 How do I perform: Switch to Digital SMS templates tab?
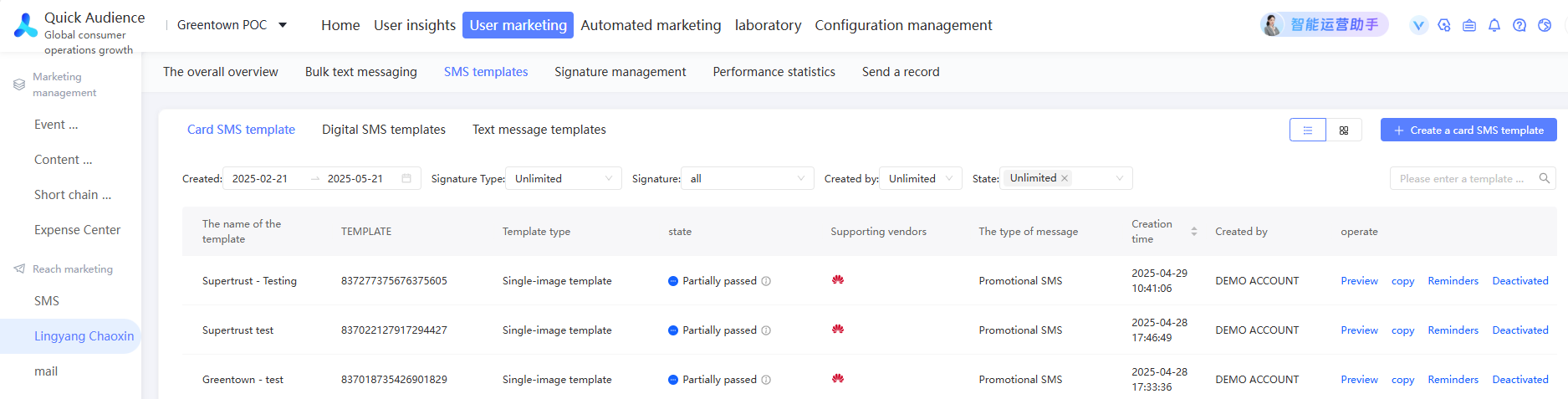coord(384,130)
